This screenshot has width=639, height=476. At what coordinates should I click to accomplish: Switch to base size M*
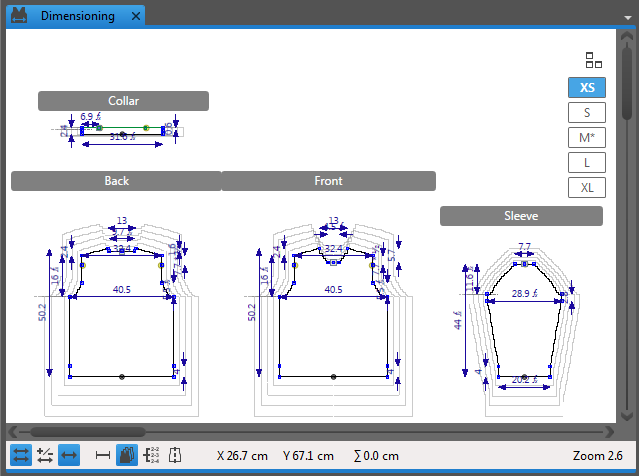(x=587, y=137)
